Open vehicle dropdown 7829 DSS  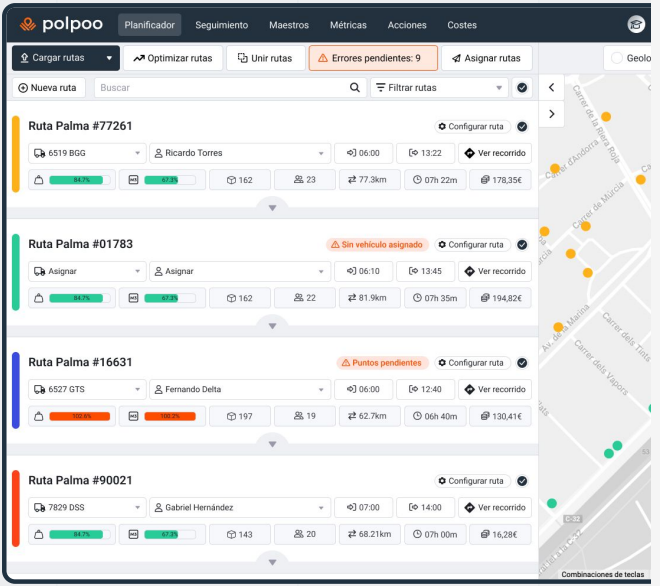(87, 507)
